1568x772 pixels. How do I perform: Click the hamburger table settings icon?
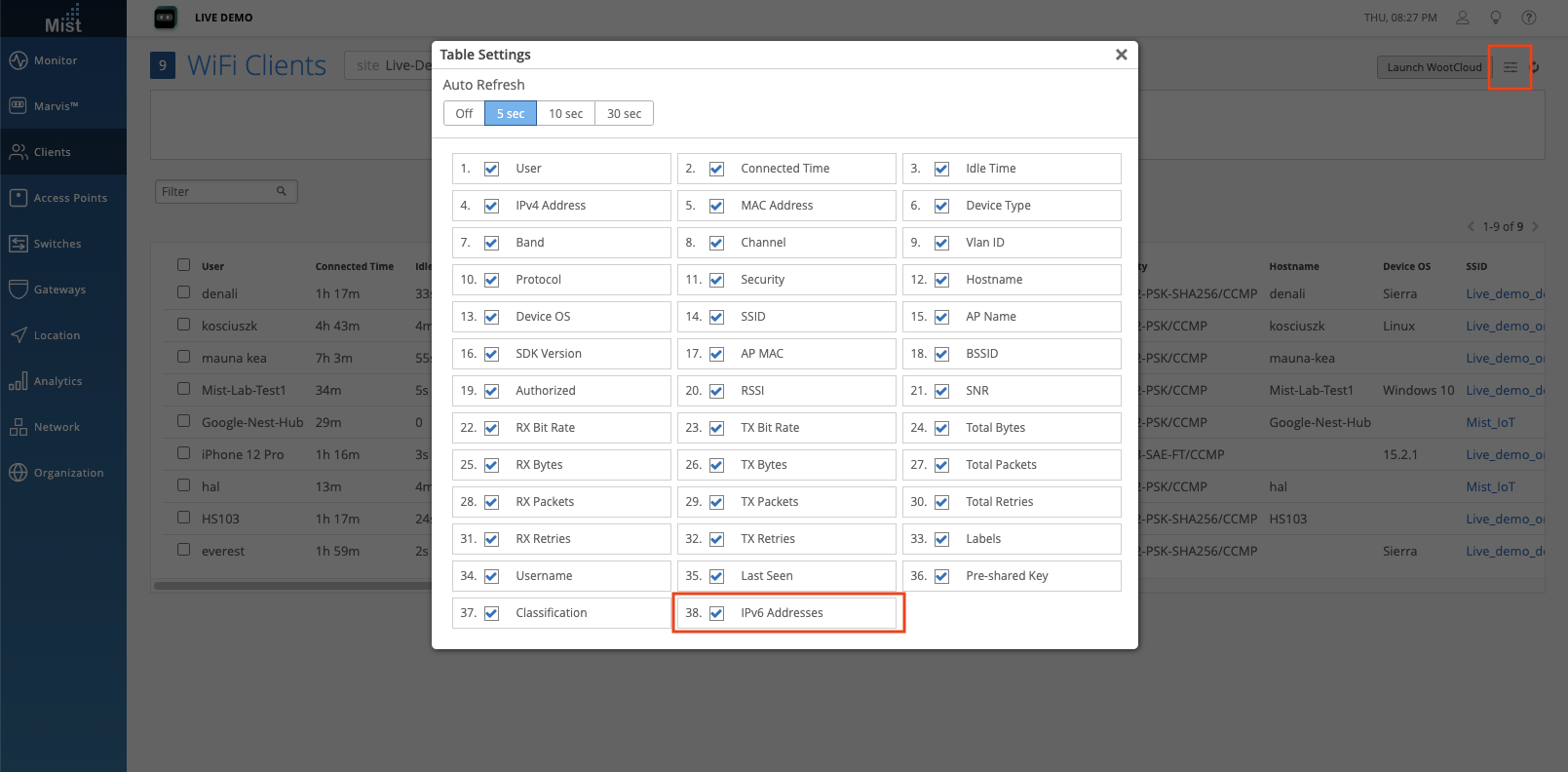tap(1510, 67)
